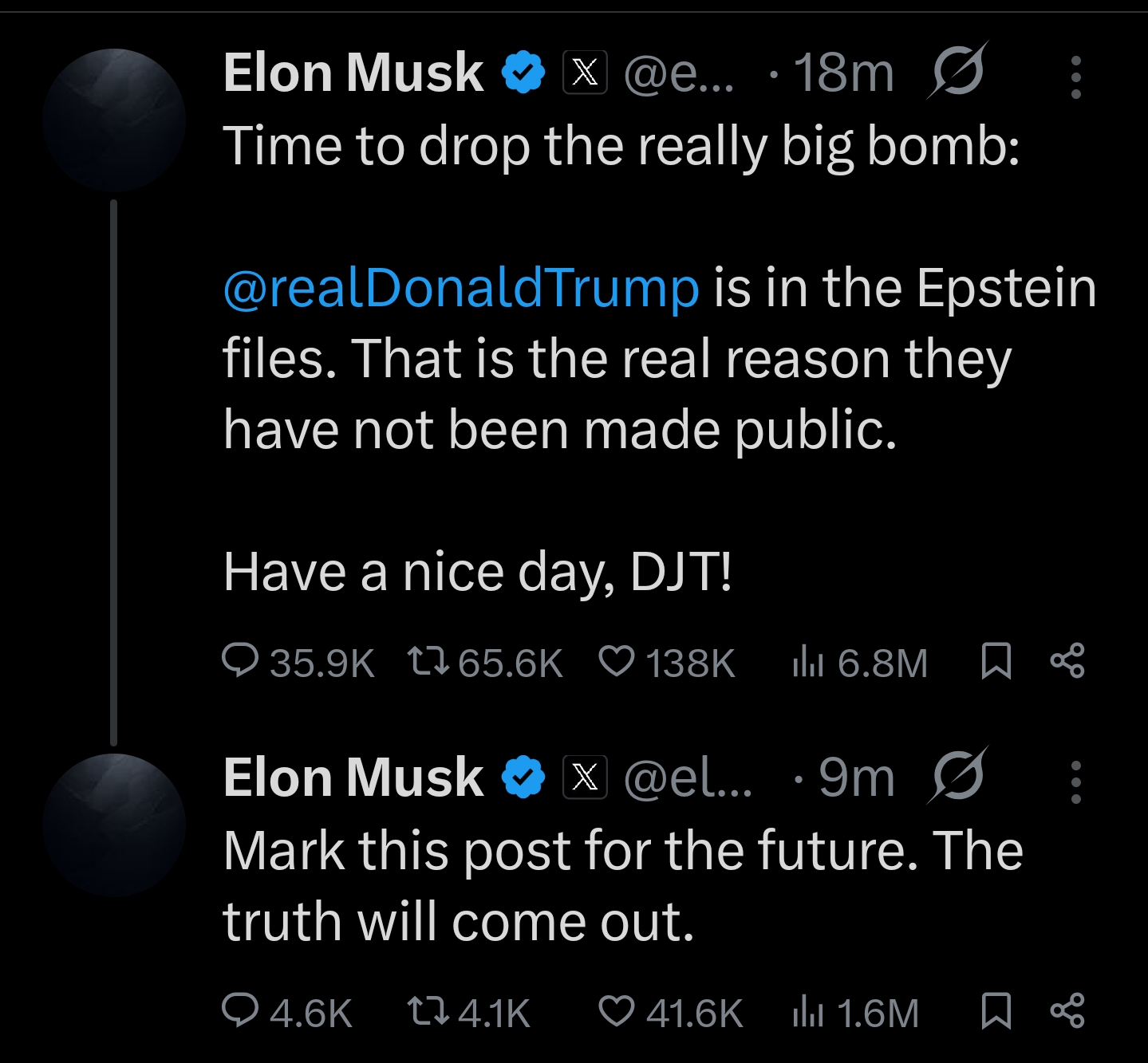Like the first post with 138K likes

pyautogui.click(x=617, y=661)
